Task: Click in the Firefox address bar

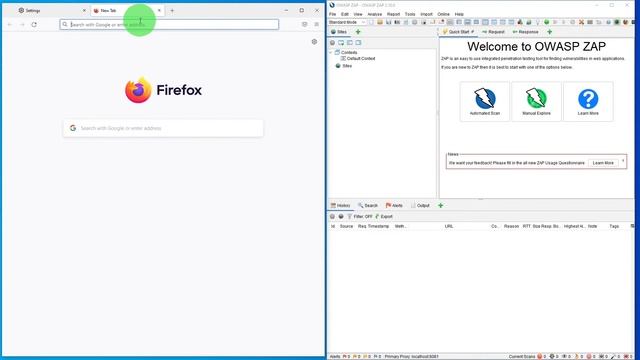Action: 169,24
